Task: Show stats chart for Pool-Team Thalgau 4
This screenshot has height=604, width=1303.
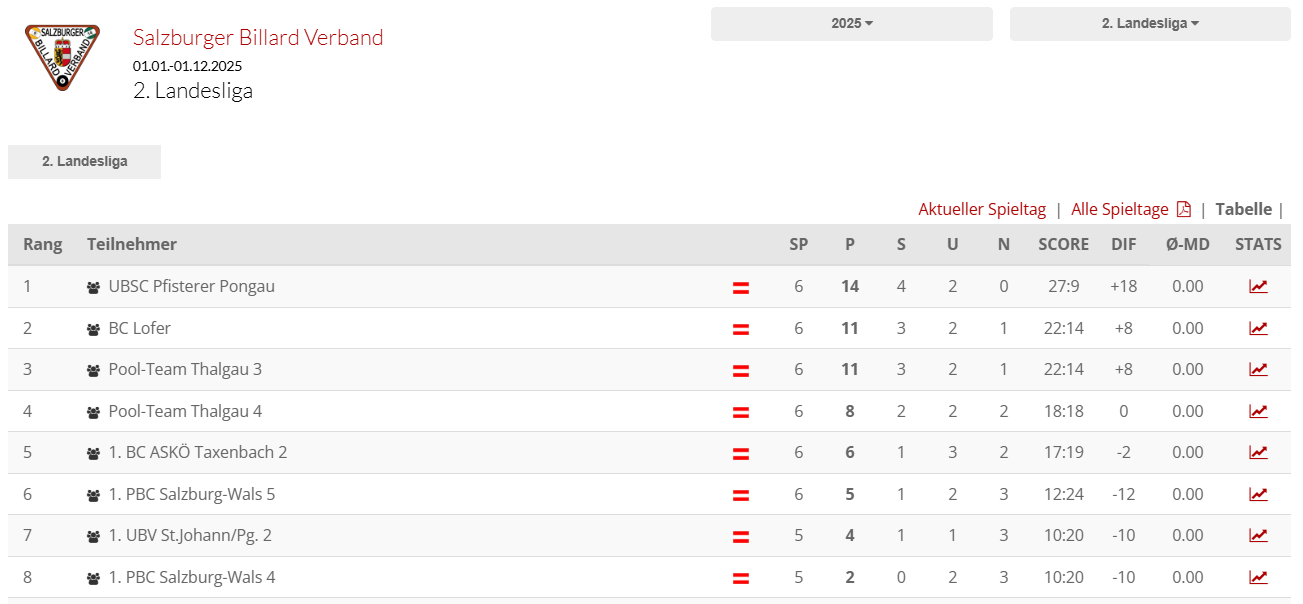Action: point(1258,411)
